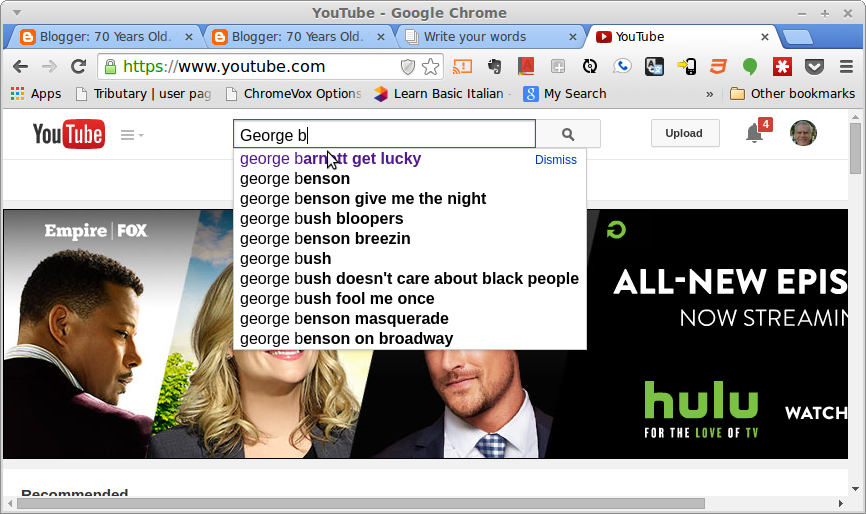This screenshot has height=514, width=866.
Task: Click the magnifier search button
Action: click(x=568, y=134)
